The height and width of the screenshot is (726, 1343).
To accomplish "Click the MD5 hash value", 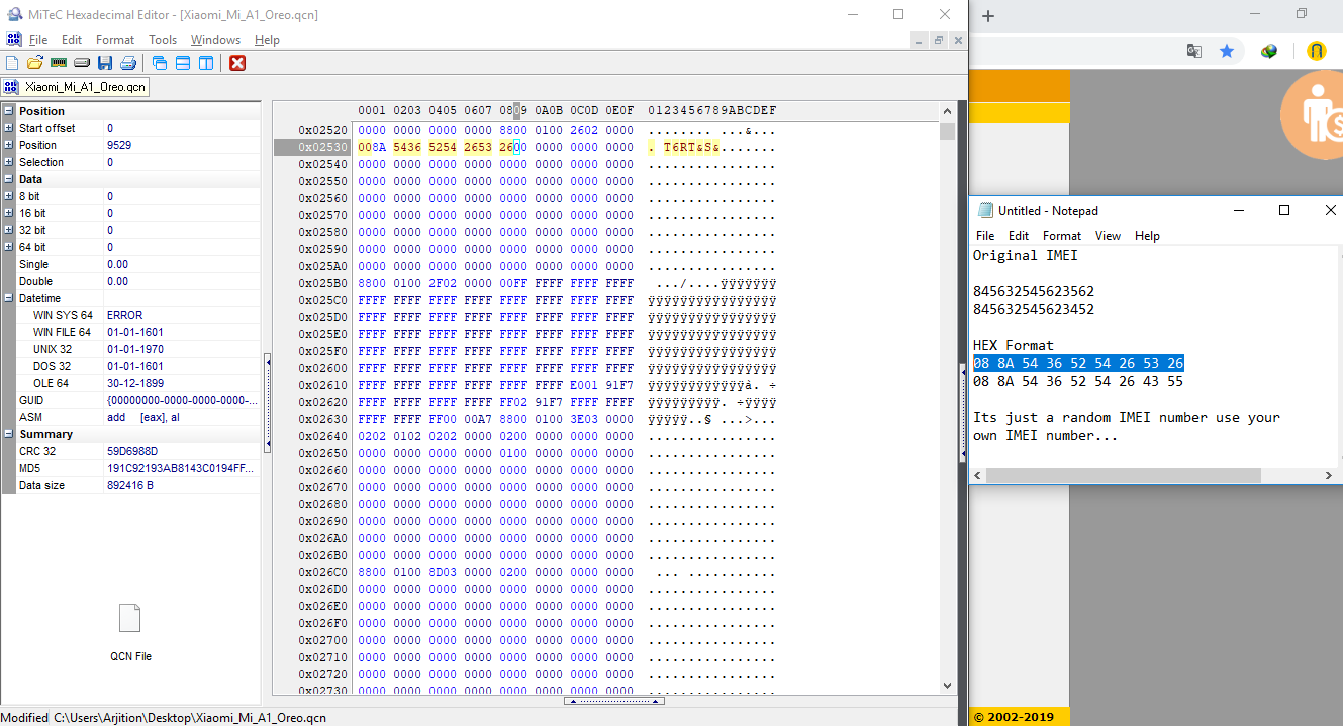I will point(180,468).
